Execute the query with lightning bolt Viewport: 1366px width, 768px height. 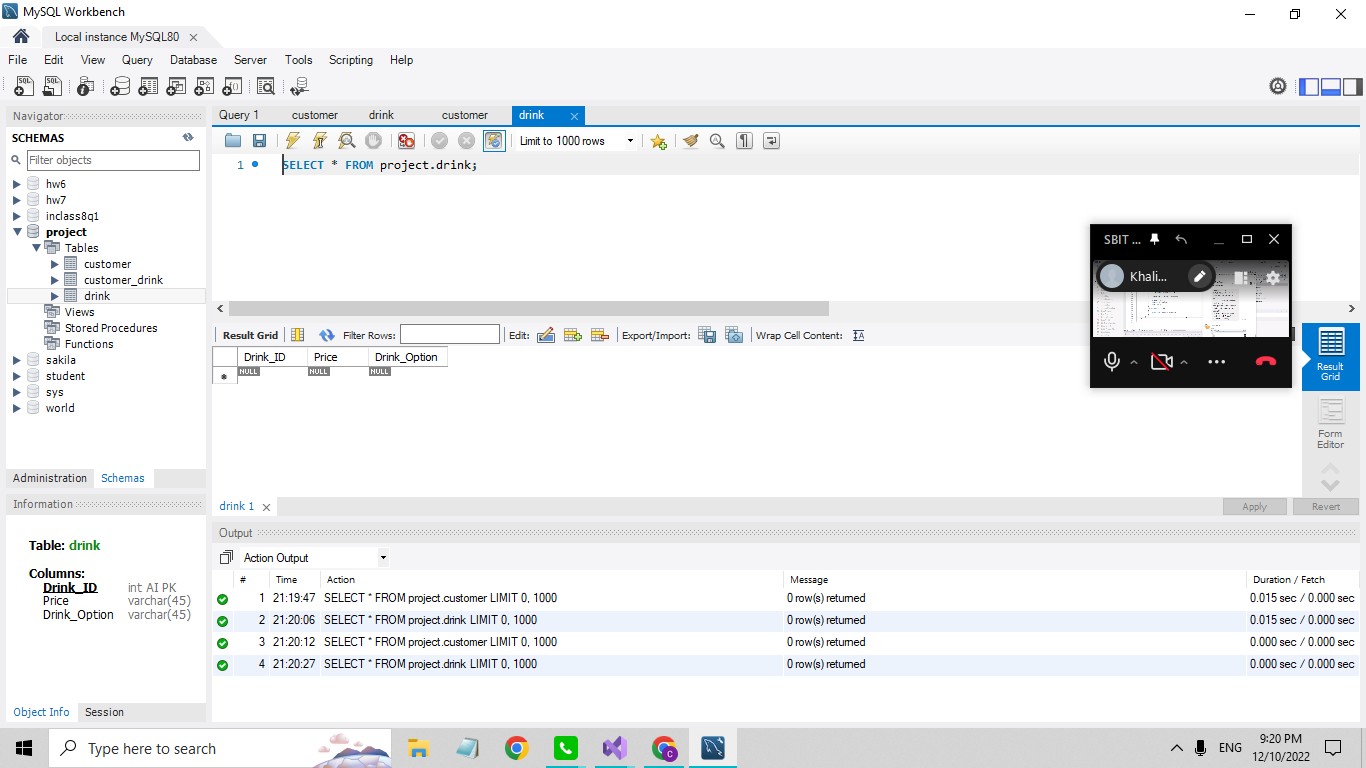click(x=292, y=141)
